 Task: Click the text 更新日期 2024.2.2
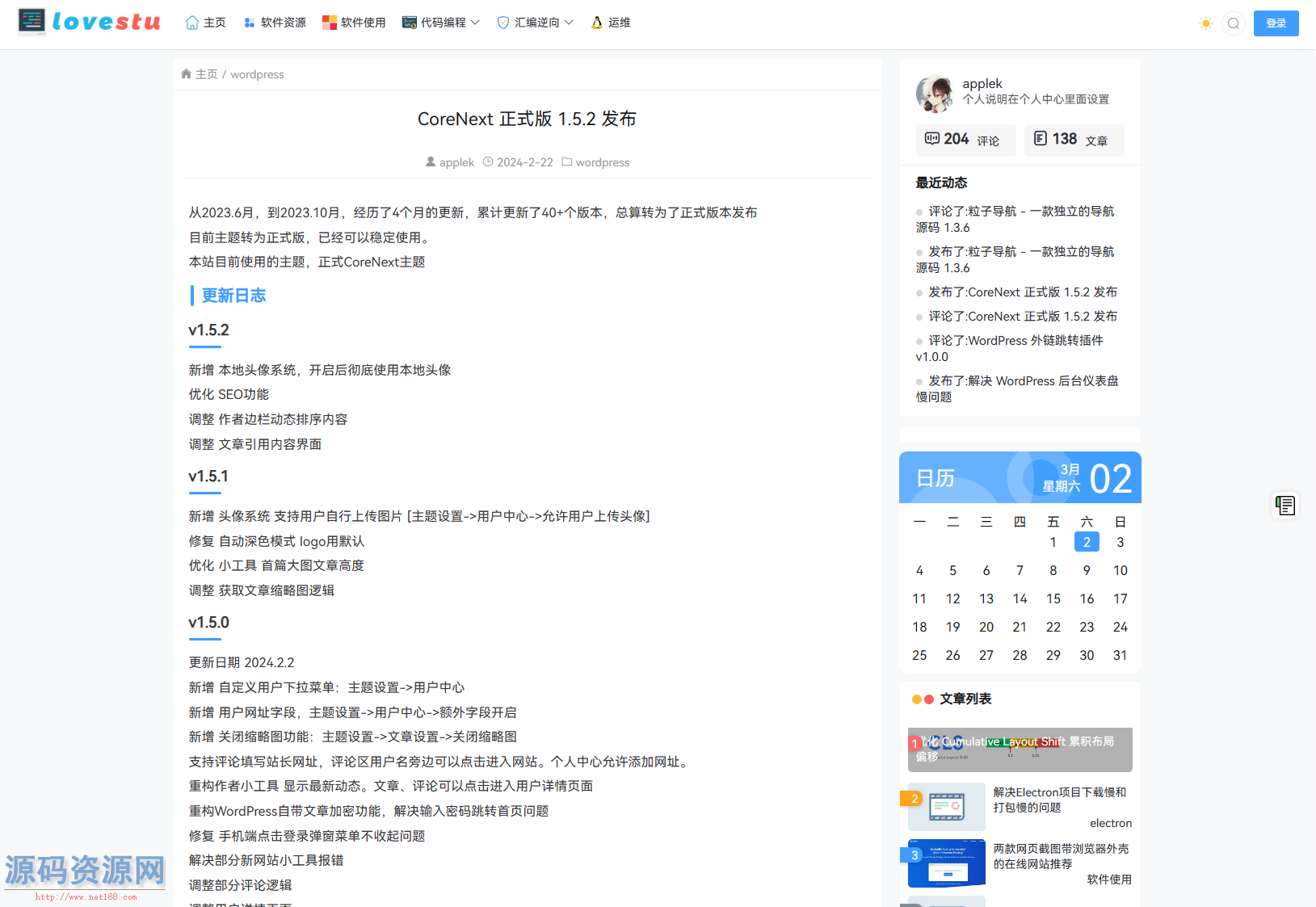[242, 662]
